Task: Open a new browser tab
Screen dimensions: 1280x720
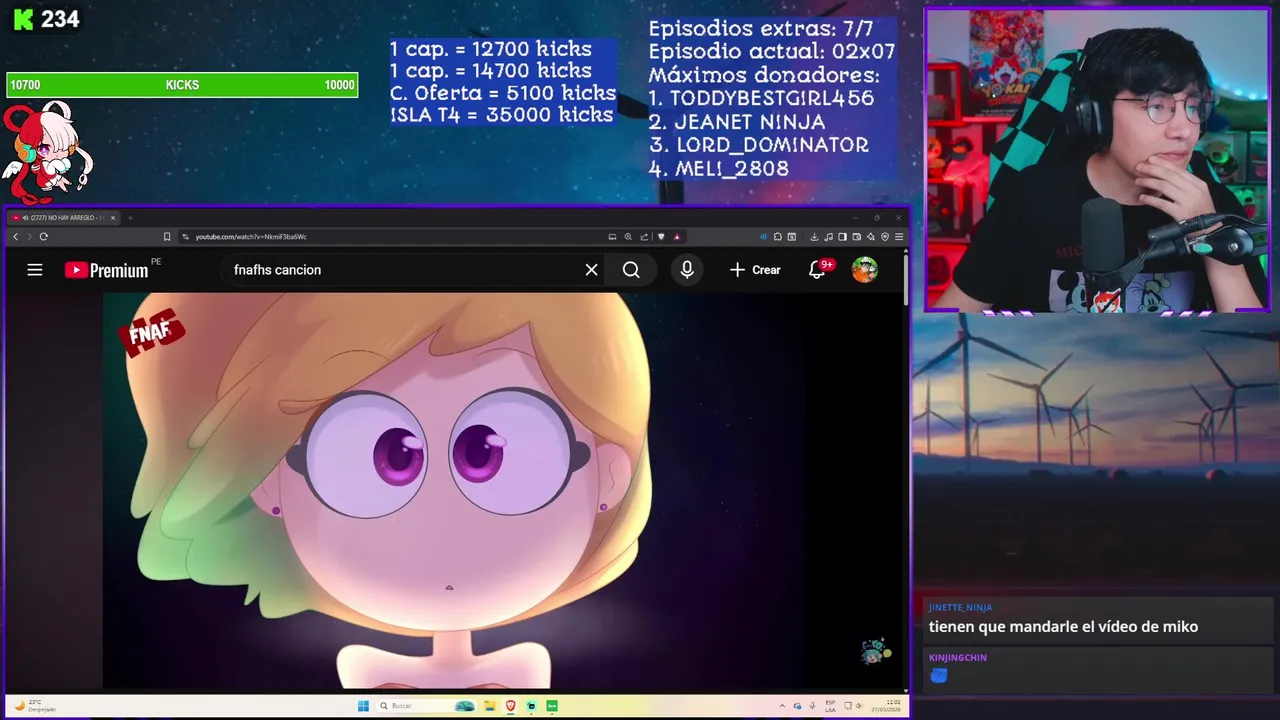Action: (130, 218)
